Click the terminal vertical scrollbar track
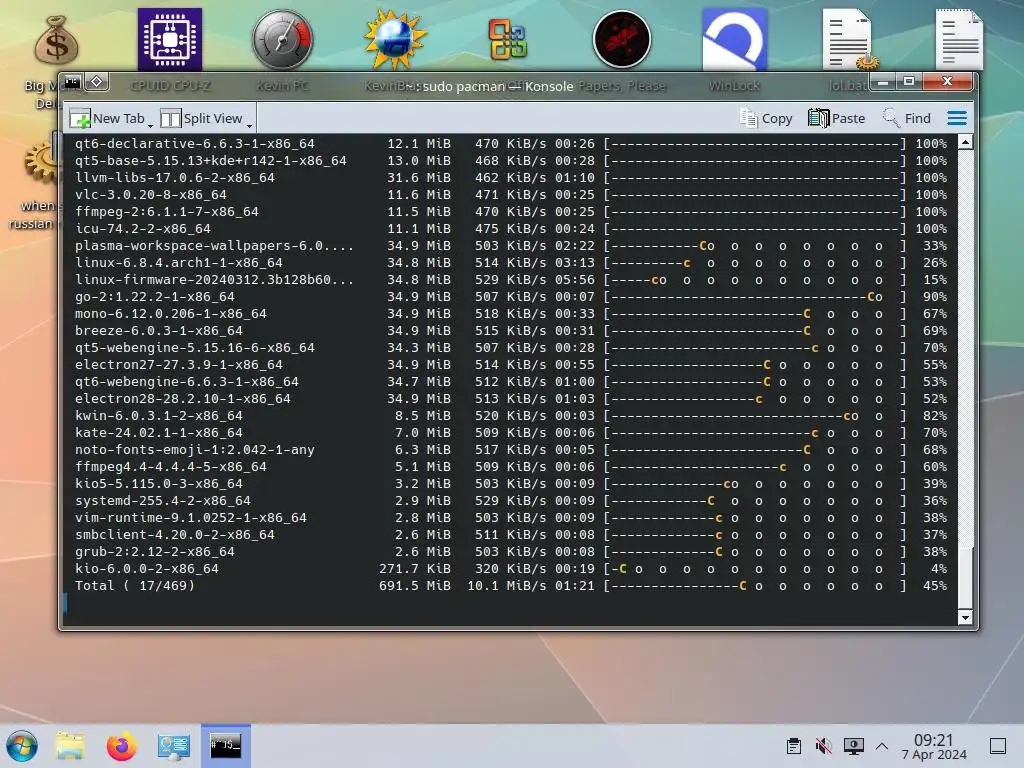The image size is (1024, 768). tap(965, 379)
